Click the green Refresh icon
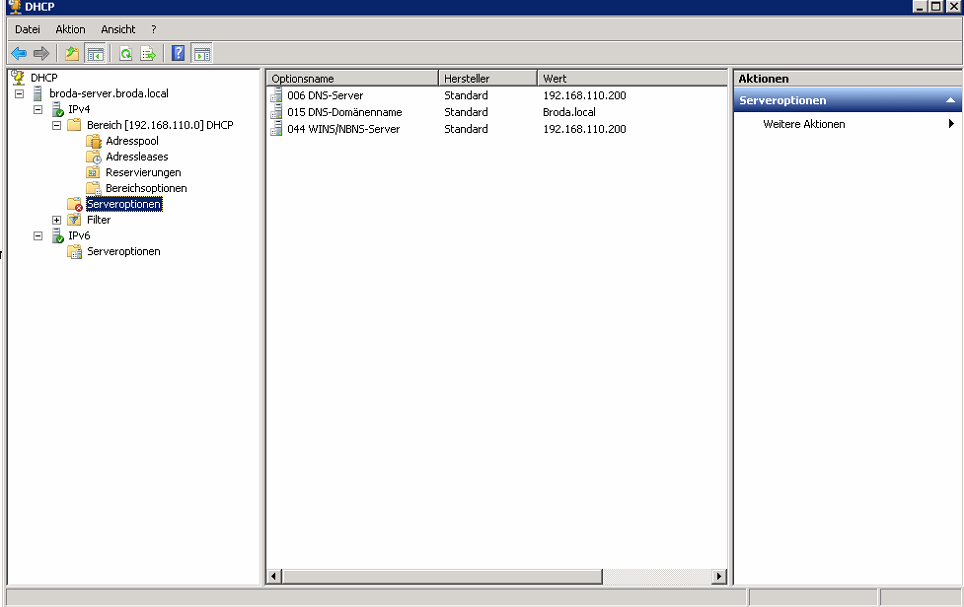964x607 pixels. tap(125, 54)
